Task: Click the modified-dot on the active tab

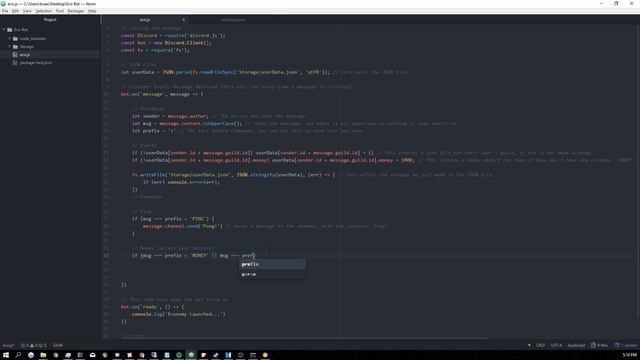Action: click(x=183, y=20)
